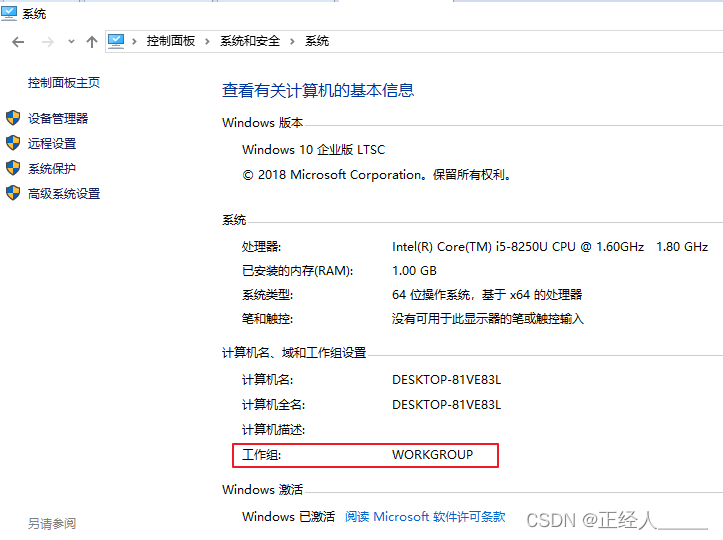Open 控制面板主页 link
This screenshot has height=540, width=723.
tap(64, 83)
